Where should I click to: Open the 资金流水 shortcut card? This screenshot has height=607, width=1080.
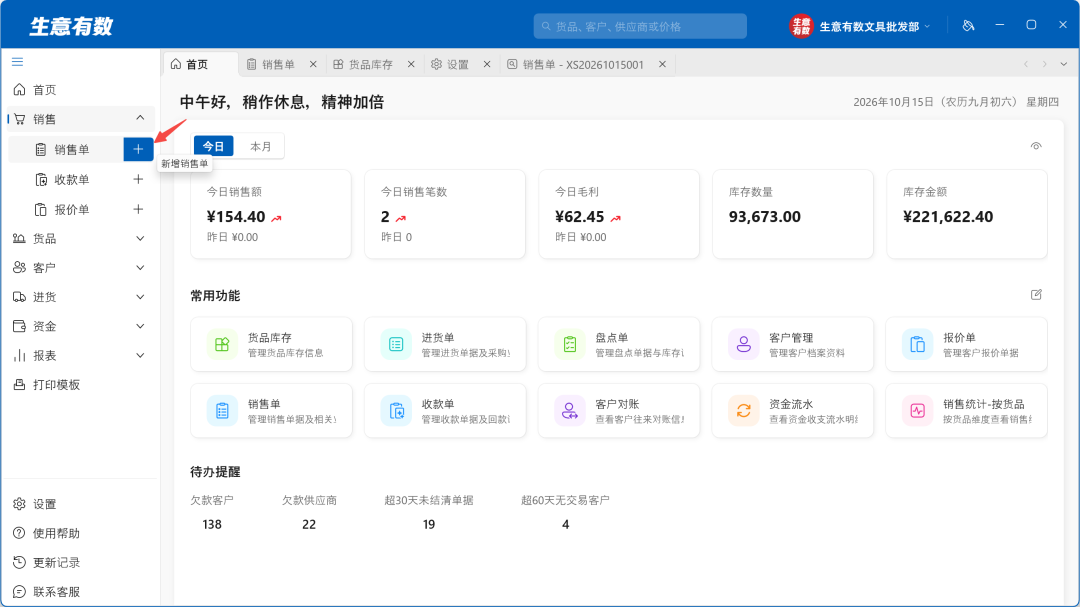793,411
